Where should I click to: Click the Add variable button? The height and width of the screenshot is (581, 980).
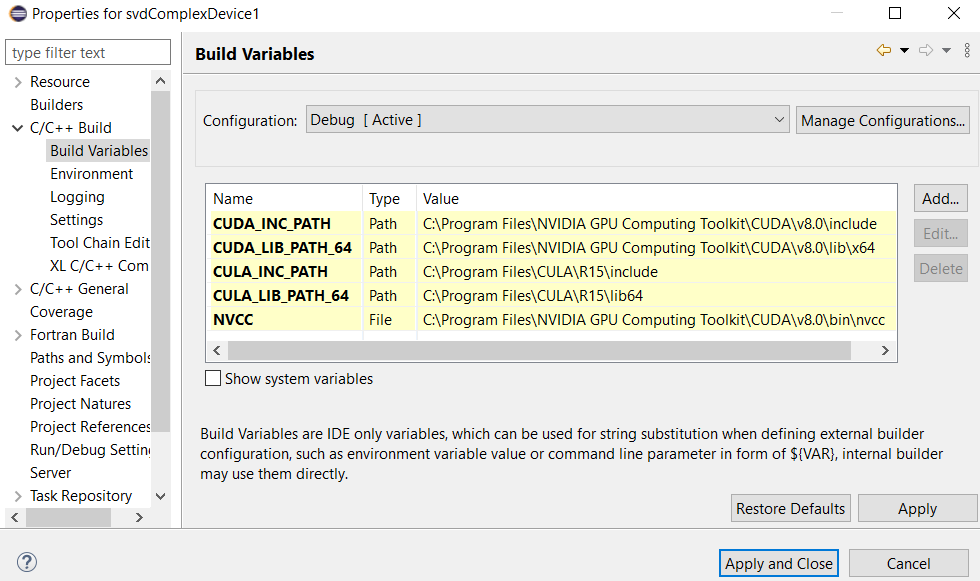point(940,198)
